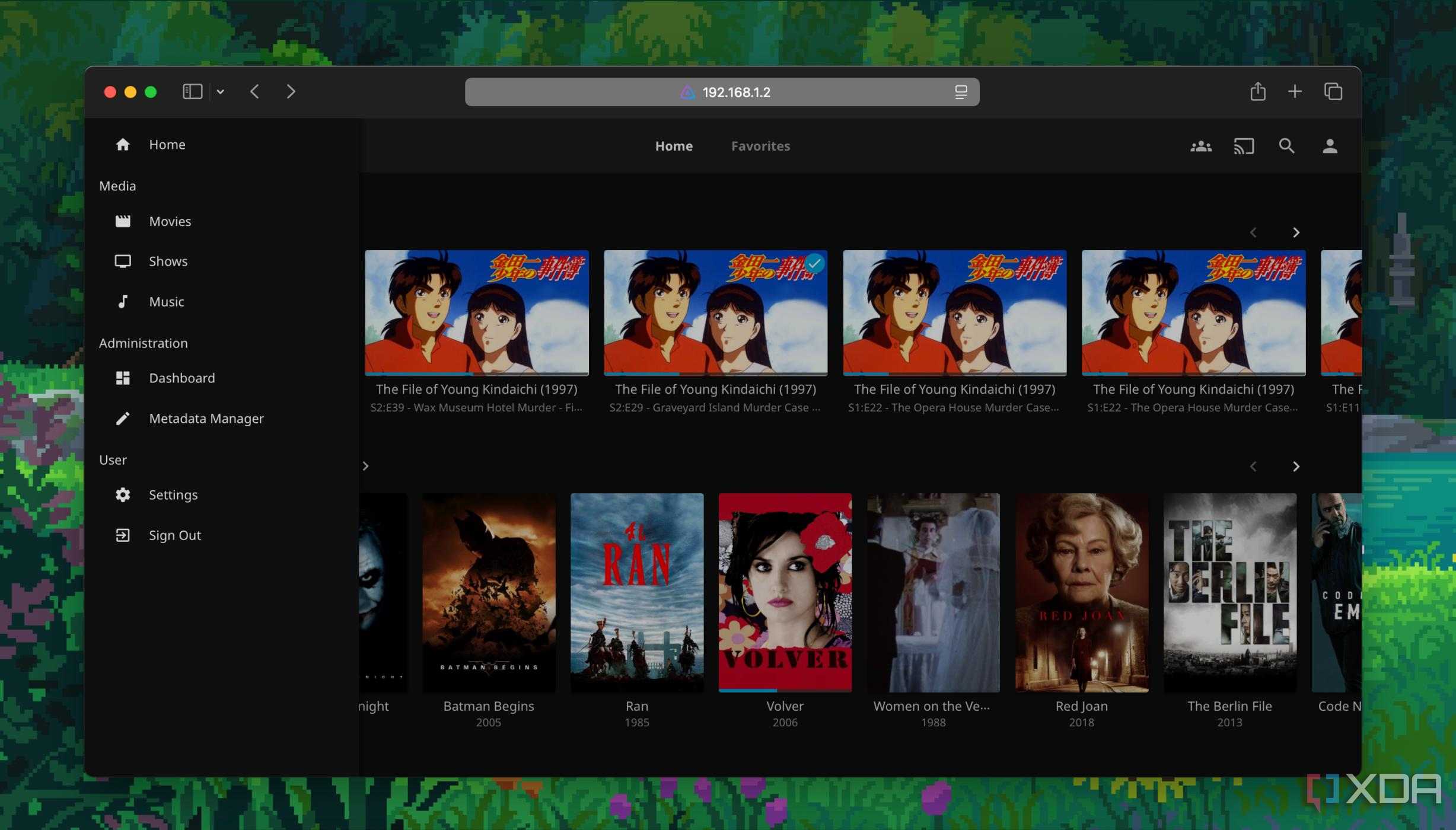Image resolution: width=1456 pixels, height=830 pixels.
Task: Open the SyncPlay groups icon
Action: coord(1201,146)
